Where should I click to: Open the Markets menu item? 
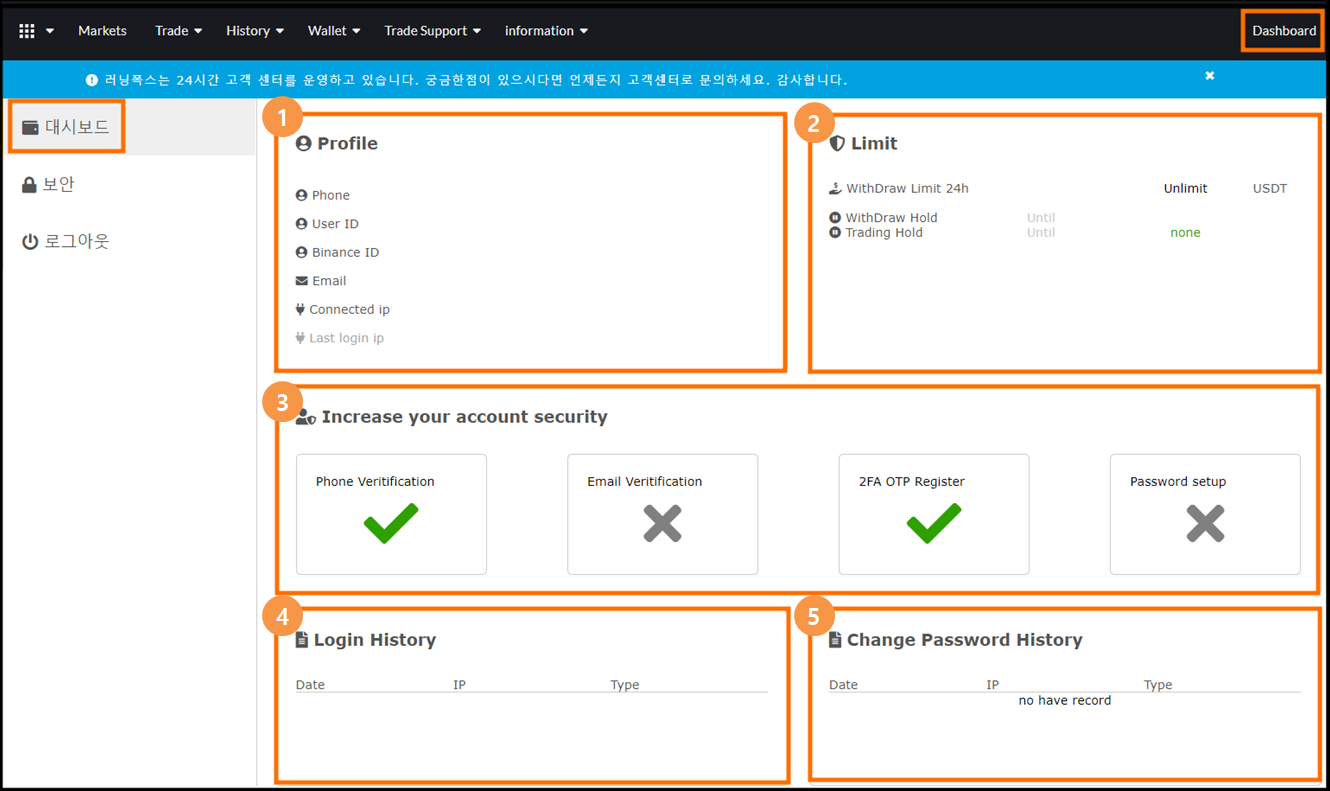(x=102, y=31)
